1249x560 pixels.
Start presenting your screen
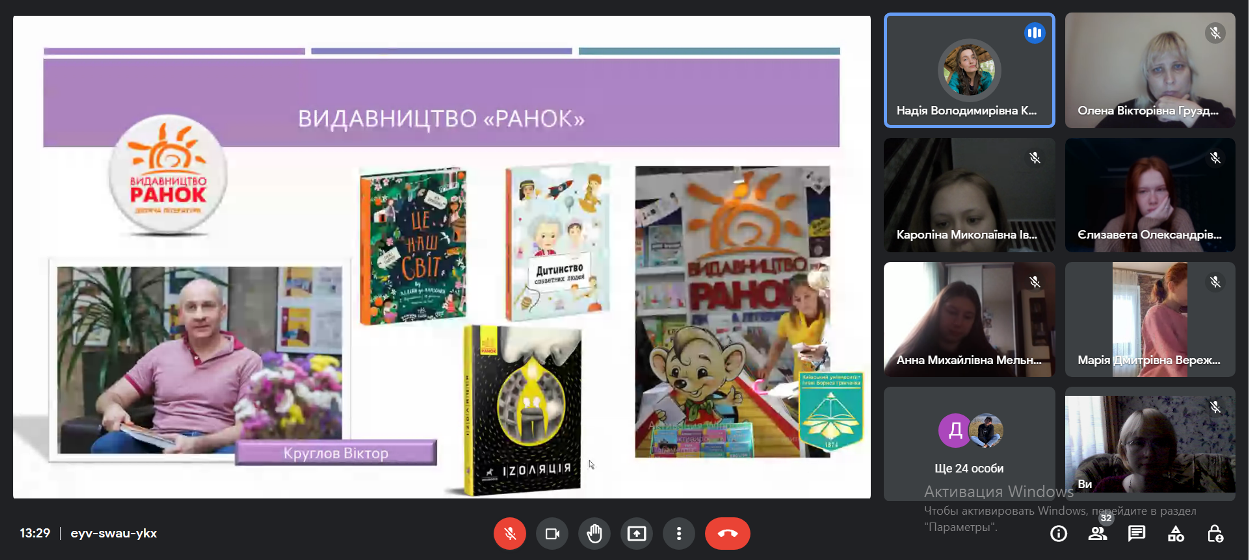click(x=636, y=533)
